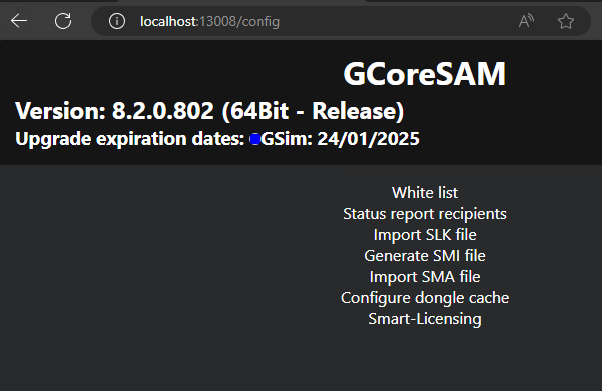
Task: Reload the page with the refresh icon
Action: click(63, 21)
